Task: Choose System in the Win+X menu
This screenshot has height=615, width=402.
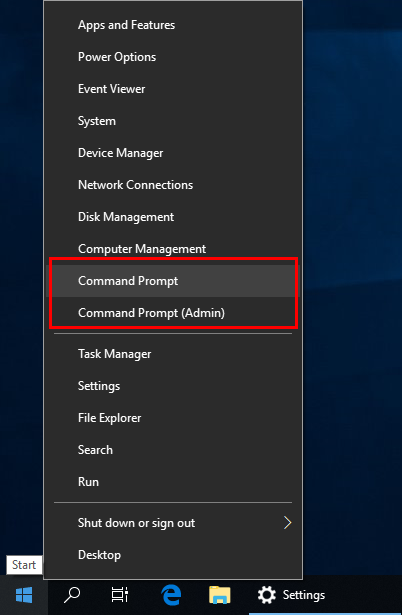Action: pyautogui.click(x=173, y=121)
